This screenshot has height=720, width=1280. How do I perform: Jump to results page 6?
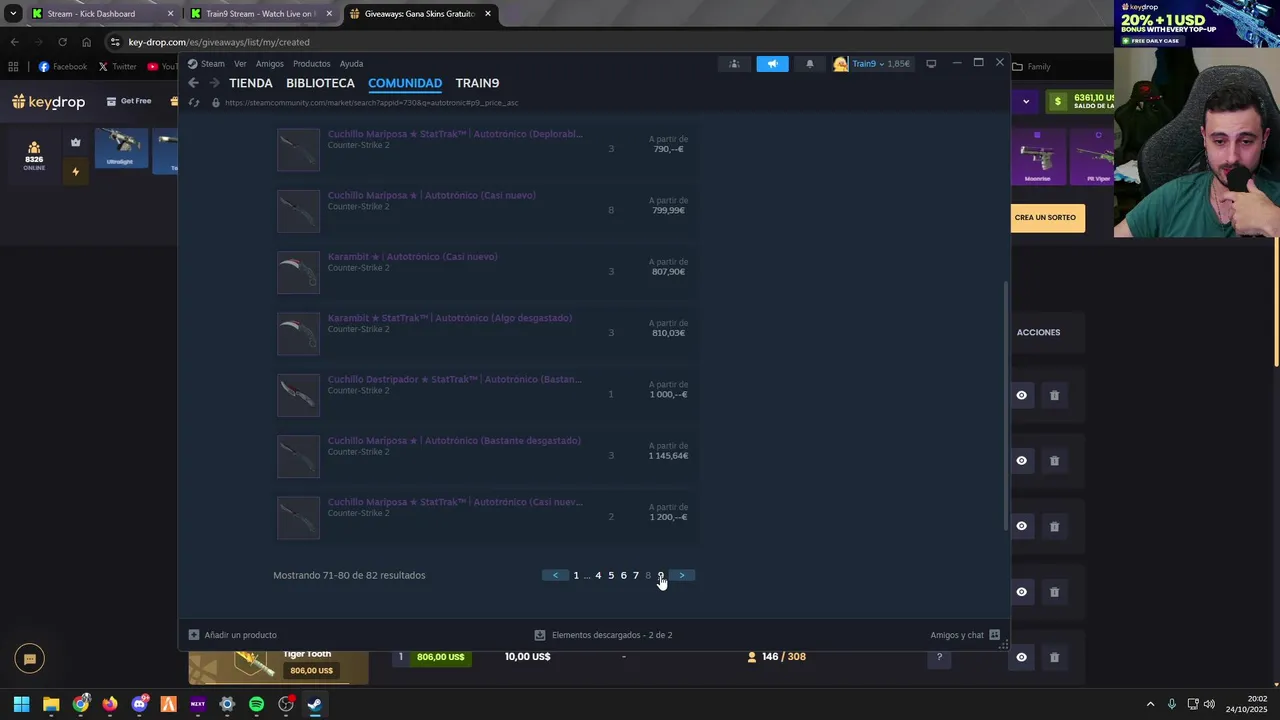point(623,575)
